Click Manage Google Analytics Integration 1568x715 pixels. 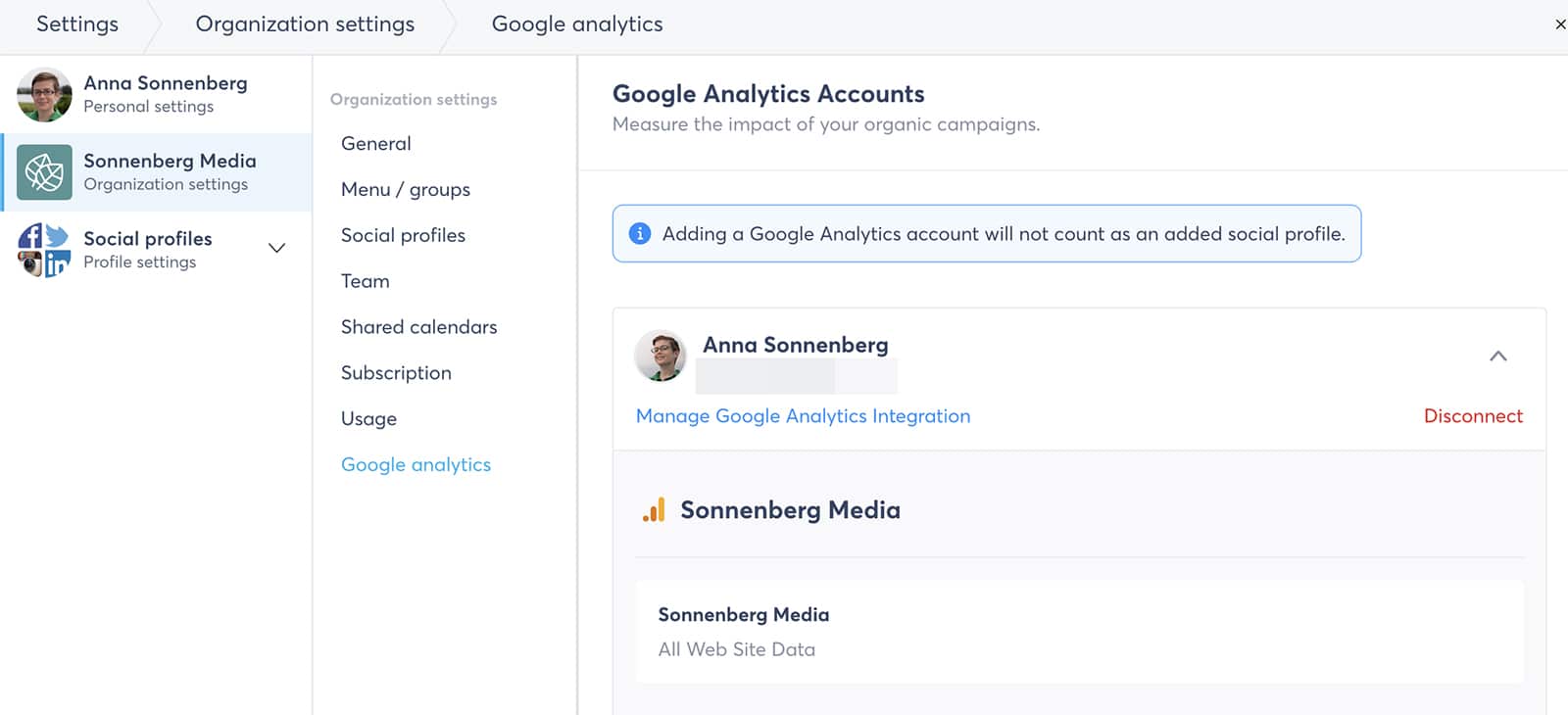tap(802, 416)
